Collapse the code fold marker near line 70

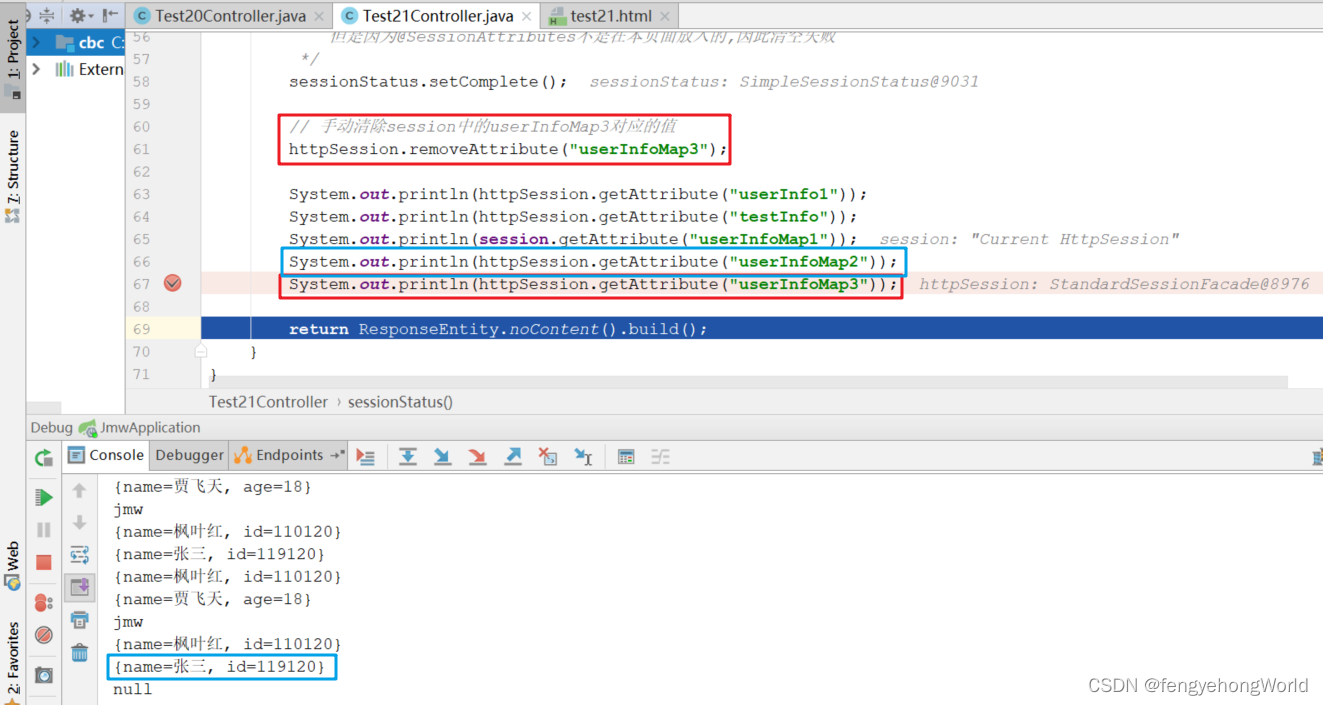200,350
